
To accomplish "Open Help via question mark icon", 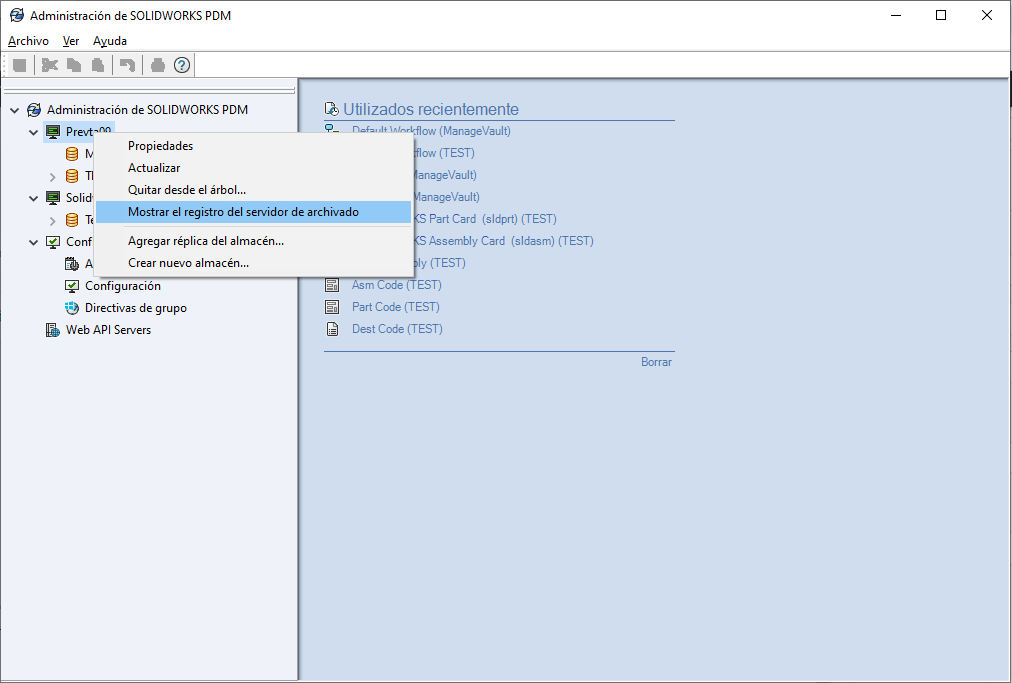I will (x=182, y=65).
